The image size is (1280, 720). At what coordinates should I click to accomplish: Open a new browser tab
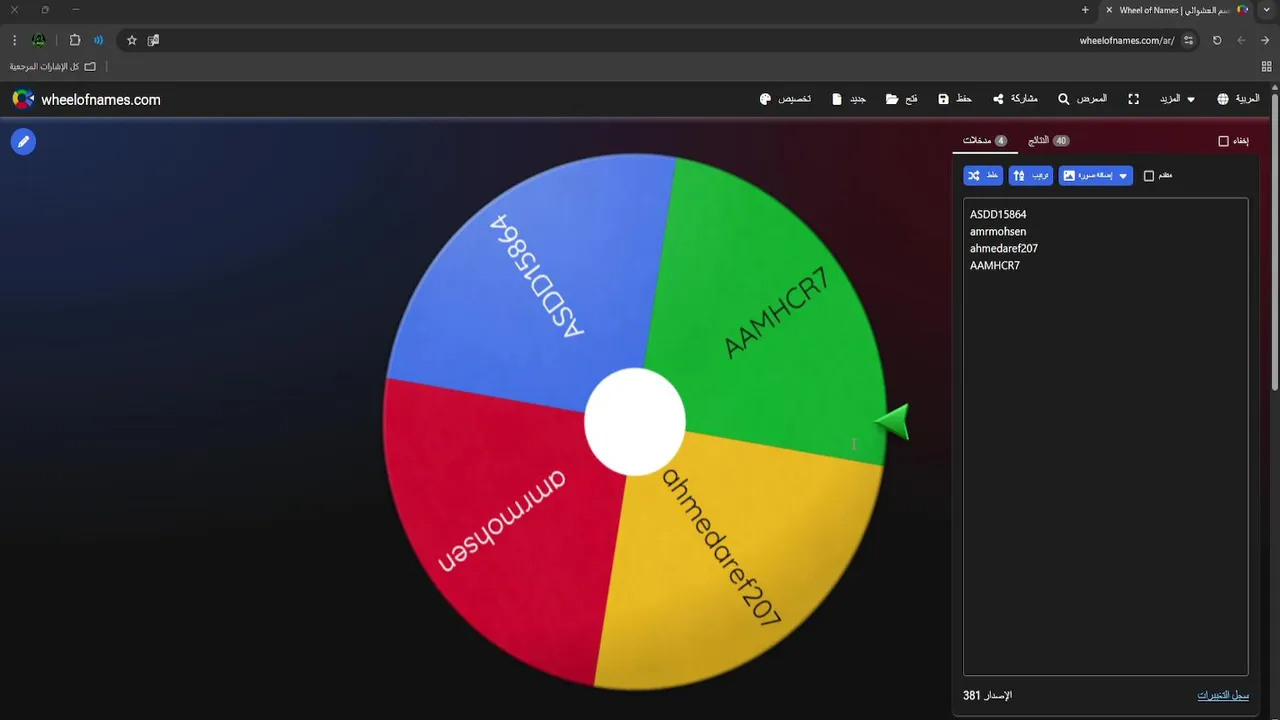[1085, 10]
